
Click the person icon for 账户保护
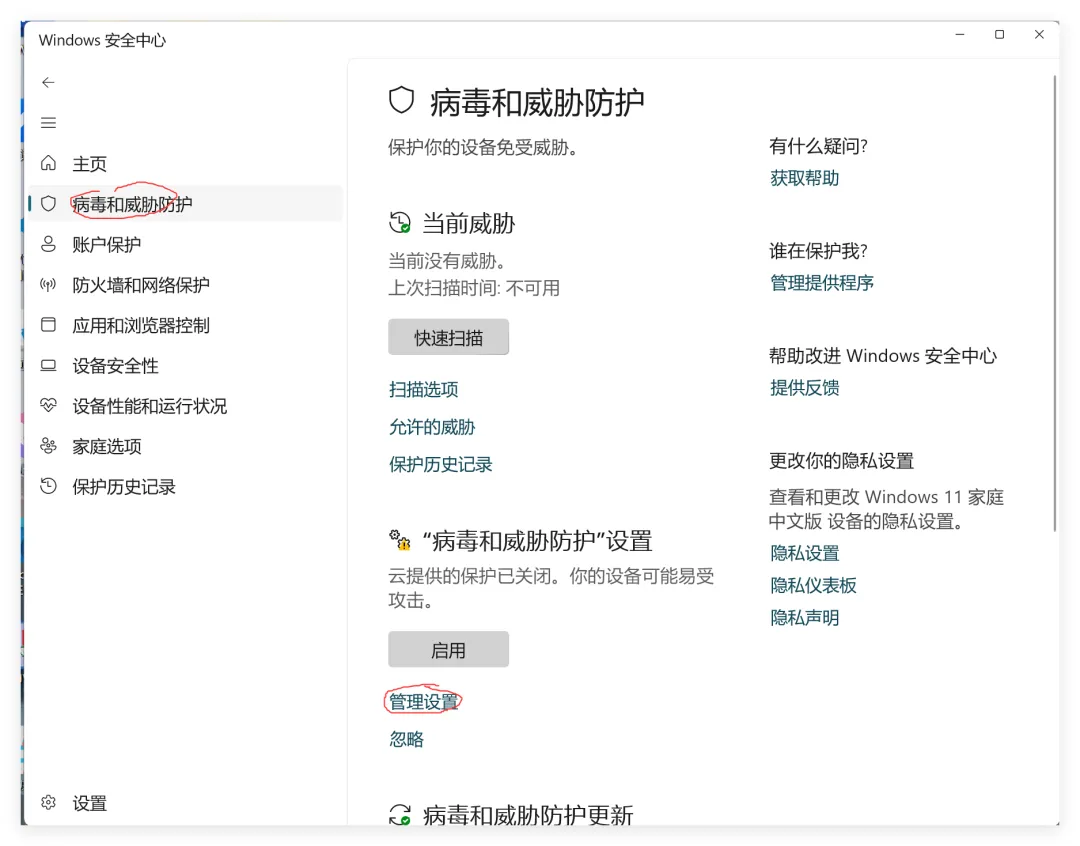[x=48, y=244]
